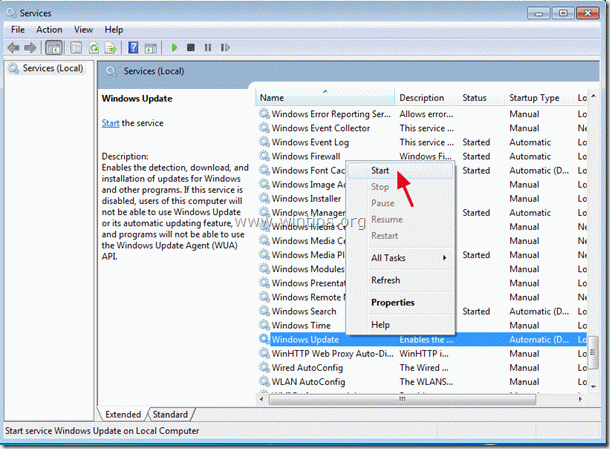Sort by the Startup Type column header
The width and height of the screenshot is (610, 449).
540,98
